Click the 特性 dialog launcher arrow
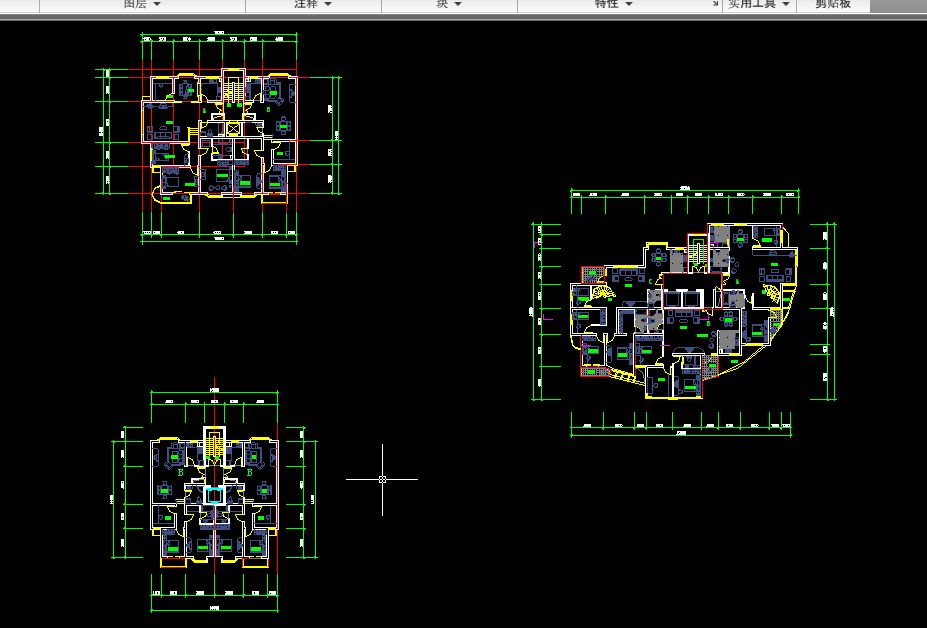This screenshot has width=927, height=628. 713,4
